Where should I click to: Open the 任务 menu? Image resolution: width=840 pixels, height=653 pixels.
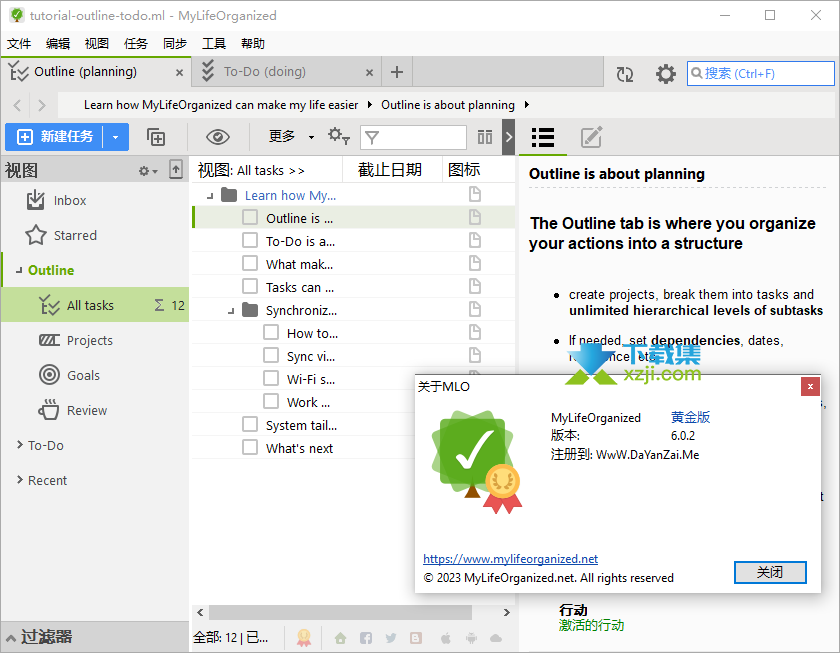[x=136, y=43]
